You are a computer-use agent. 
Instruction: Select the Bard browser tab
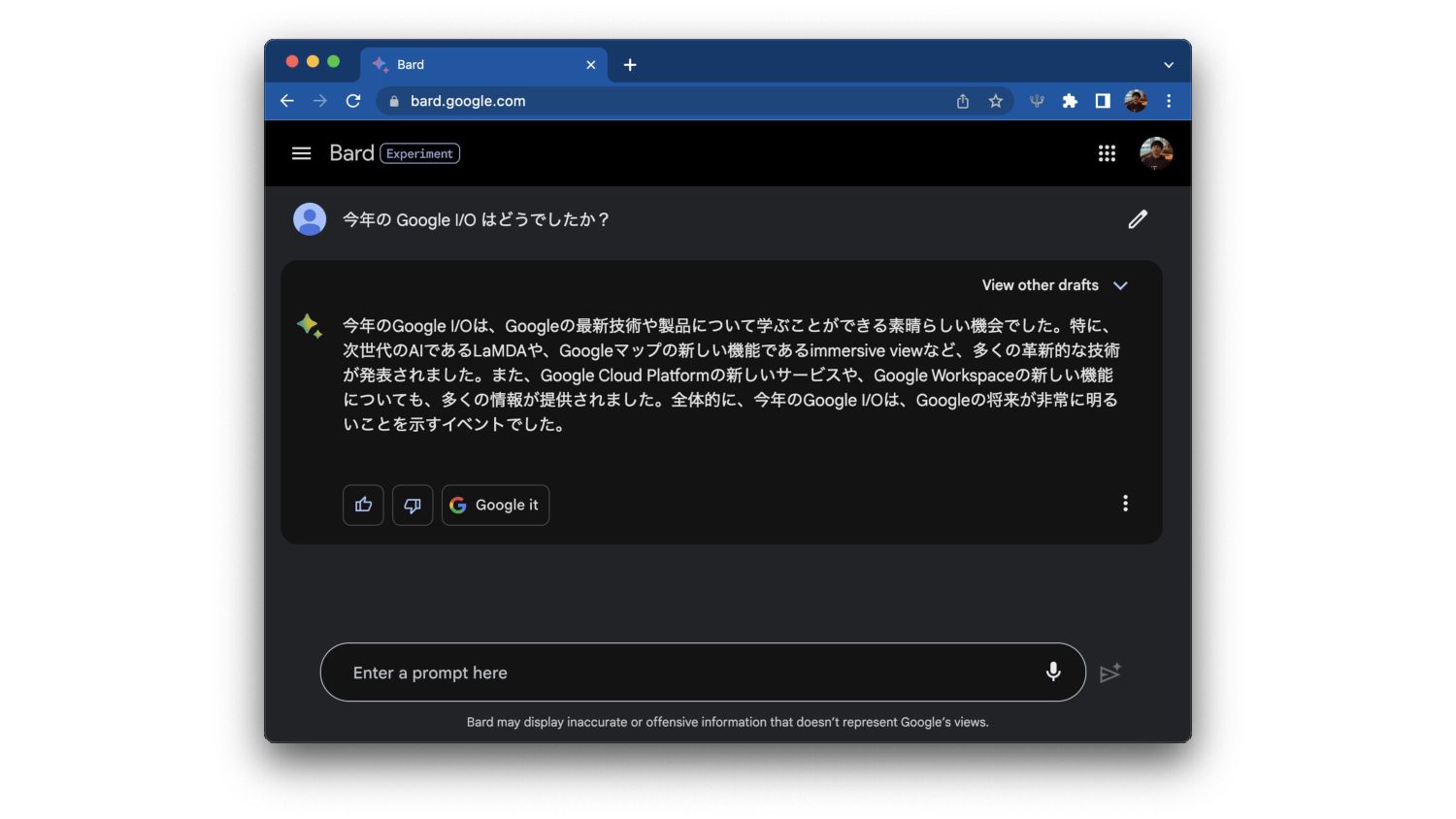coord(483,65)
